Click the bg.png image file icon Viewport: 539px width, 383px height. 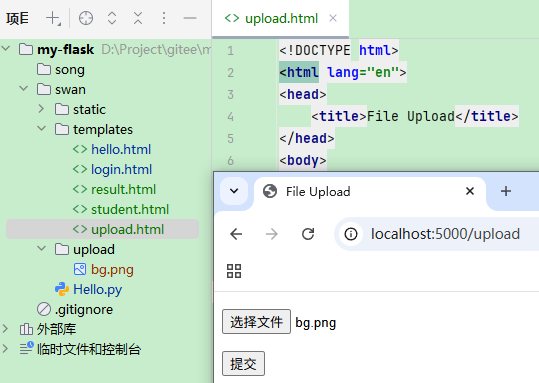coord(80,269)
